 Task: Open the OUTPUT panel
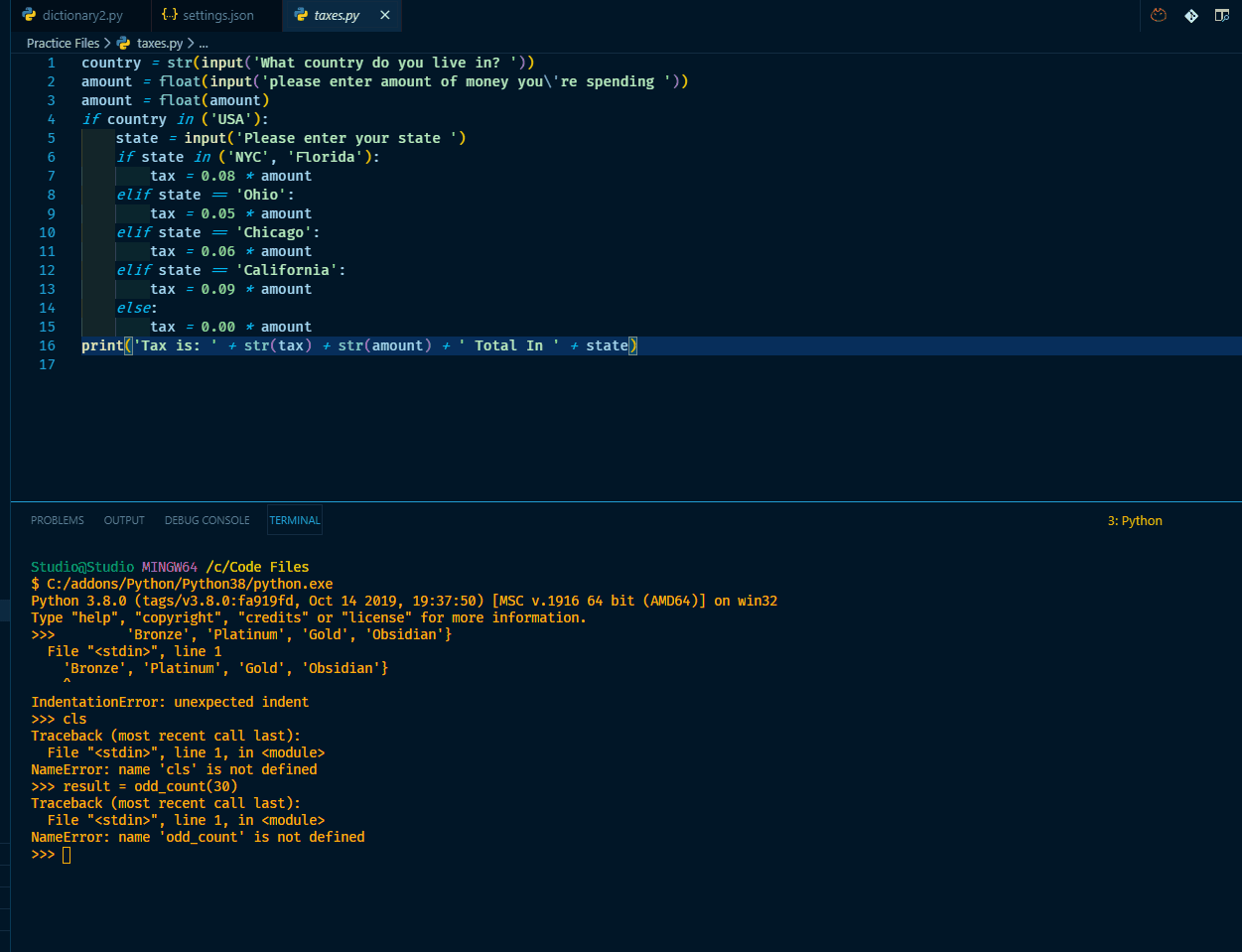[123, 519]
